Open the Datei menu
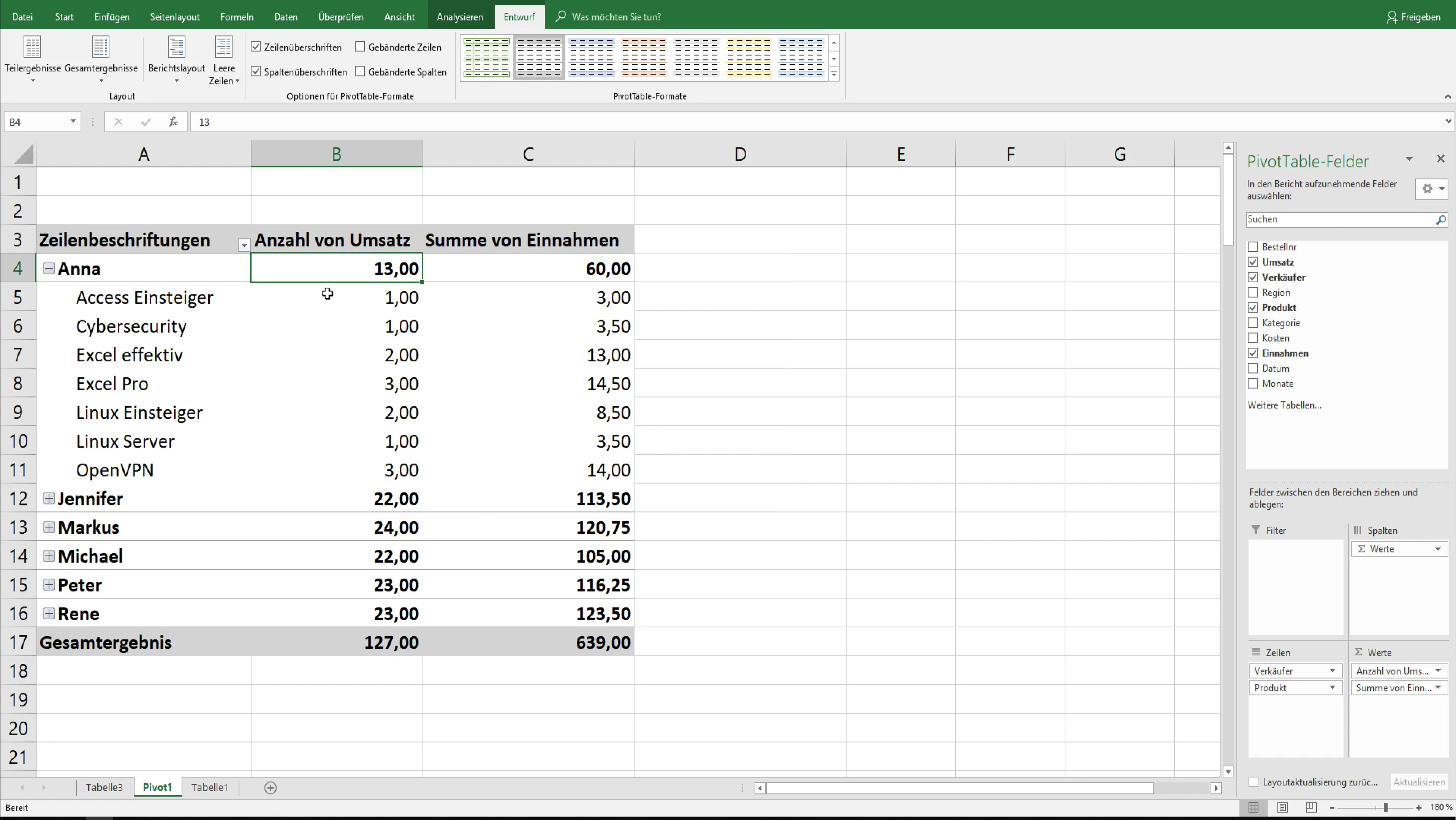The height and width of the screenshot is (820, 1456). coord(22,17)
